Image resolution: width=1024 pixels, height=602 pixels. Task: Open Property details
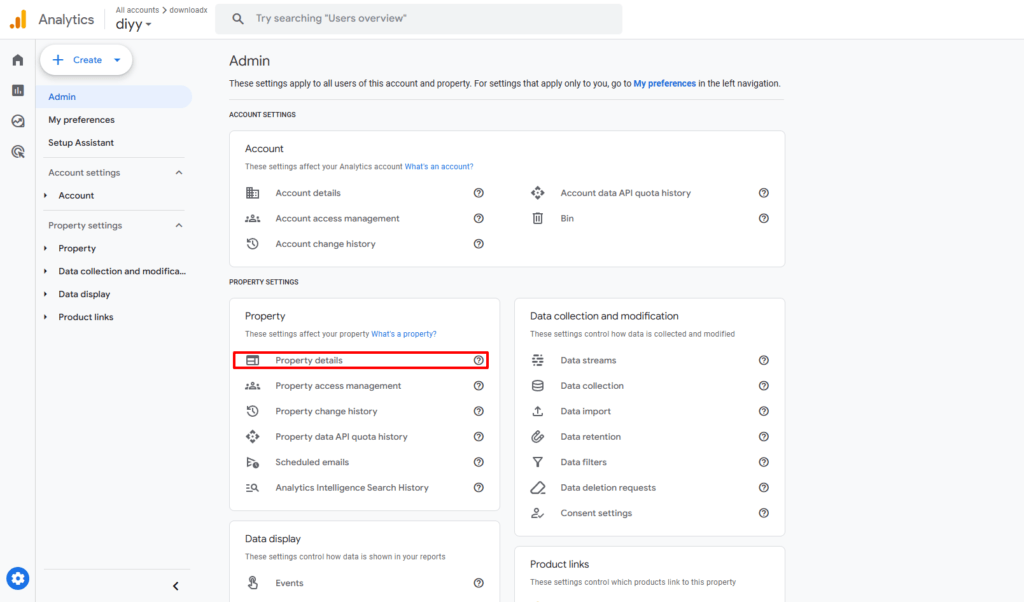tap(360, 360)
